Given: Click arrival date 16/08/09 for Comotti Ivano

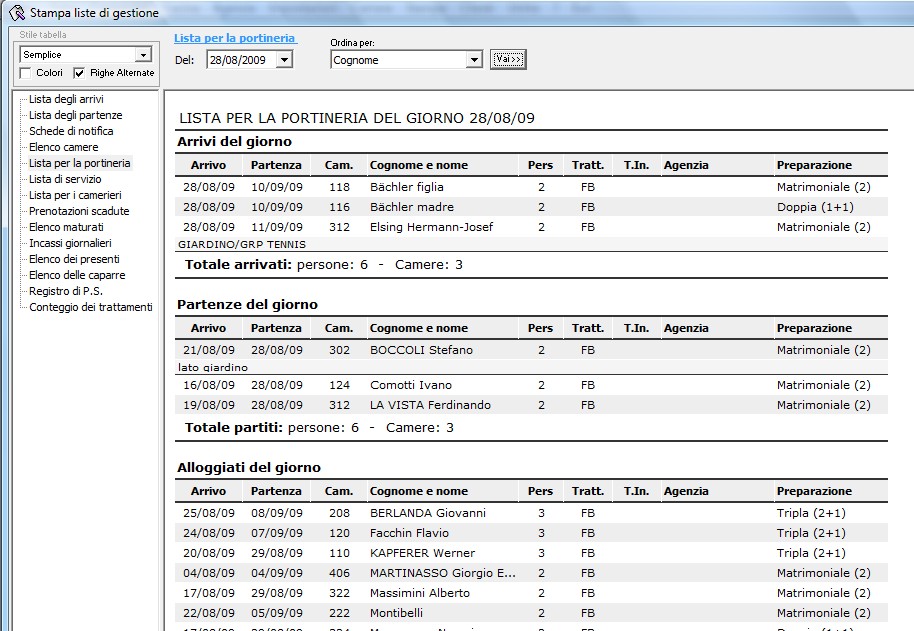Looking at the screenshot, I should (x=209, y=385).
